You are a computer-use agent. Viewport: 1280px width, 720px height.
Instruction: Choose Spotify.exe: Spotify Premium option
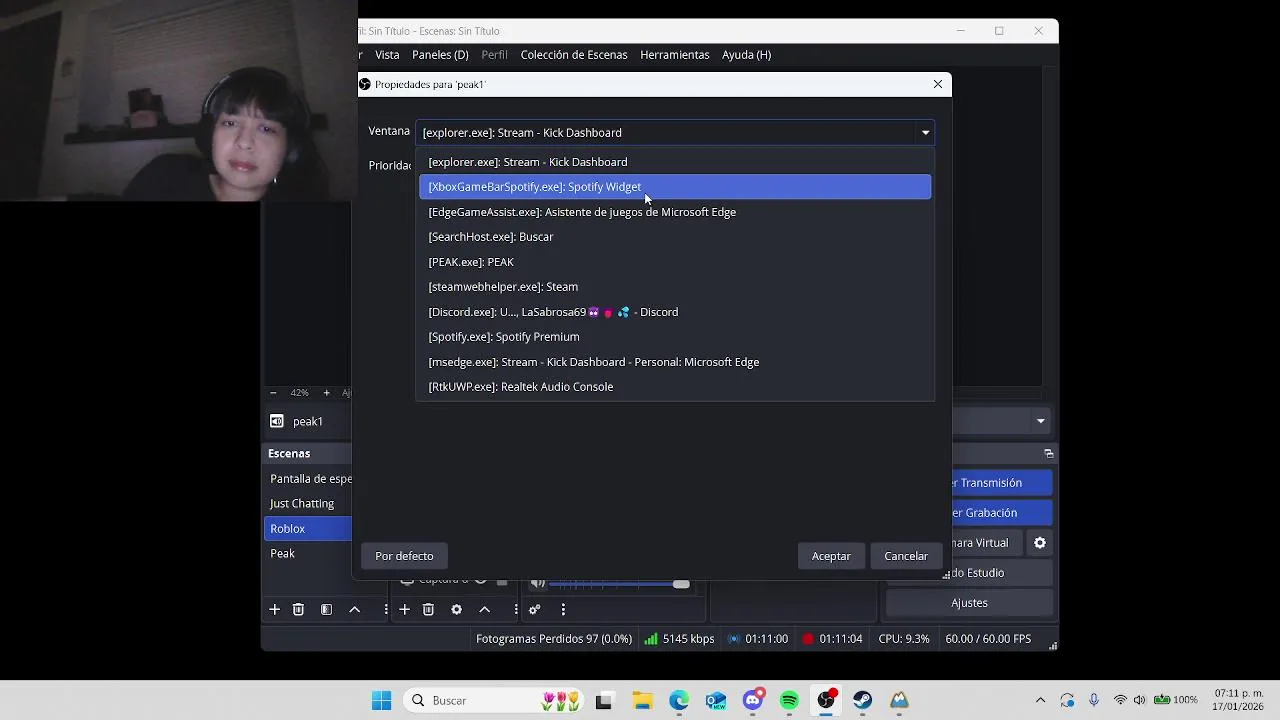675,337
